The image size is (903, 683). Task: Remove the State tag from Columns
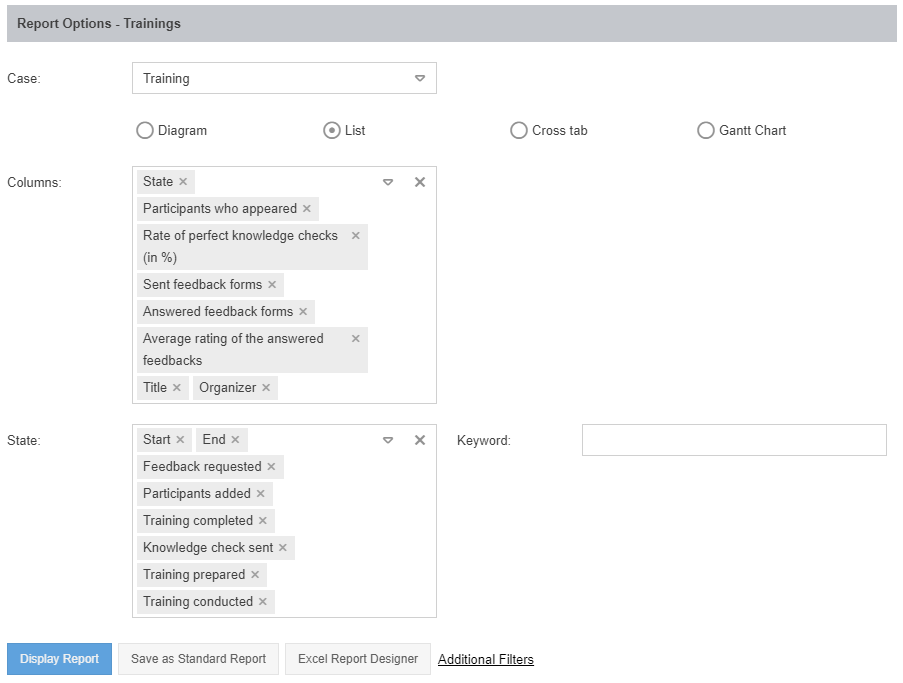click(x=183, y=182)
